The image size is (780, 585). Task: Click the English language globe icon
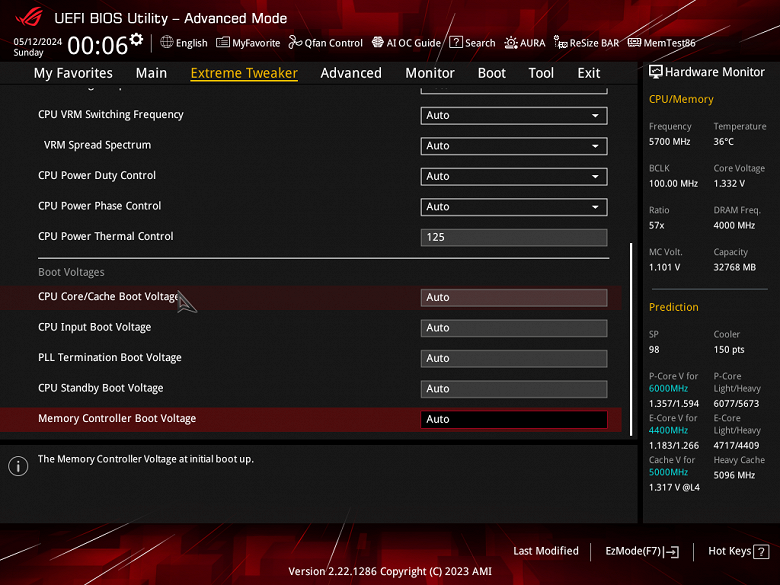tap(167, 42)
